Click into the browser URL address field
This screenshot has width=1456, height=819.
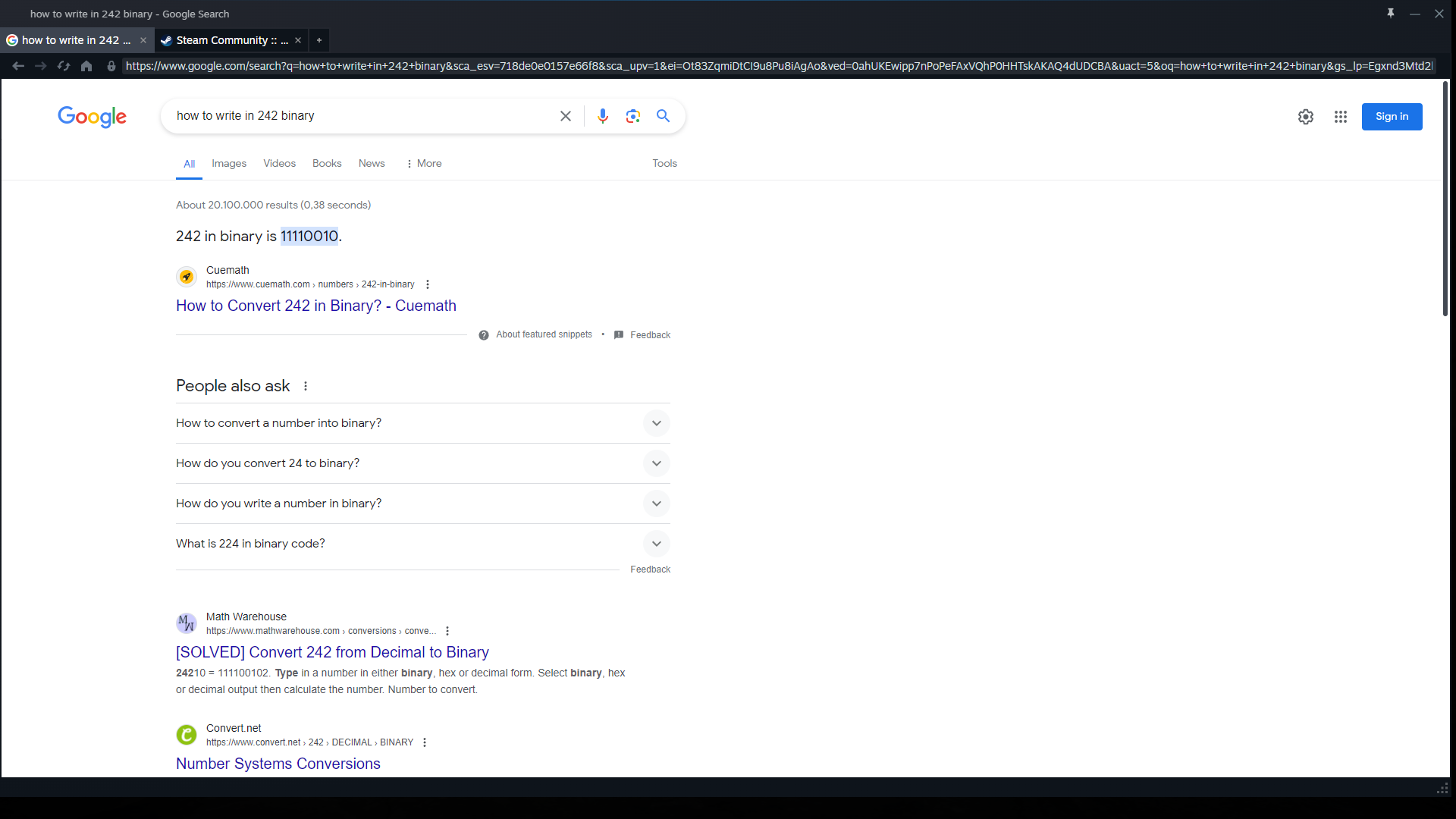pyautogui.click(x=777, y=67)
